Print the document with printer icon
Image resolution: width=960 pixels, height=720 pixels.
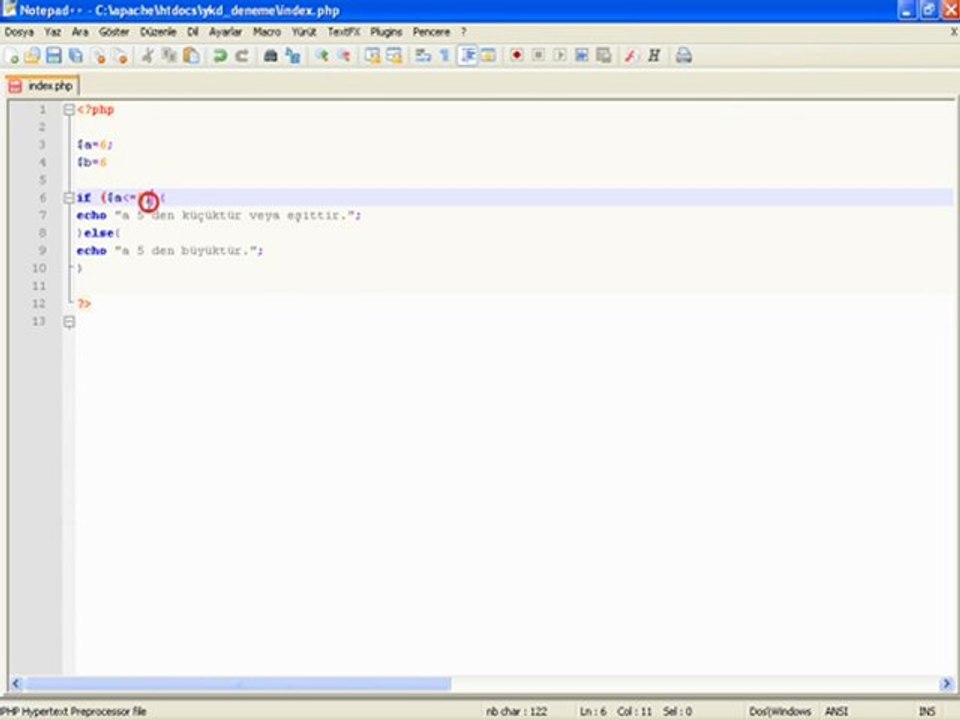click(x=683, y=56)
